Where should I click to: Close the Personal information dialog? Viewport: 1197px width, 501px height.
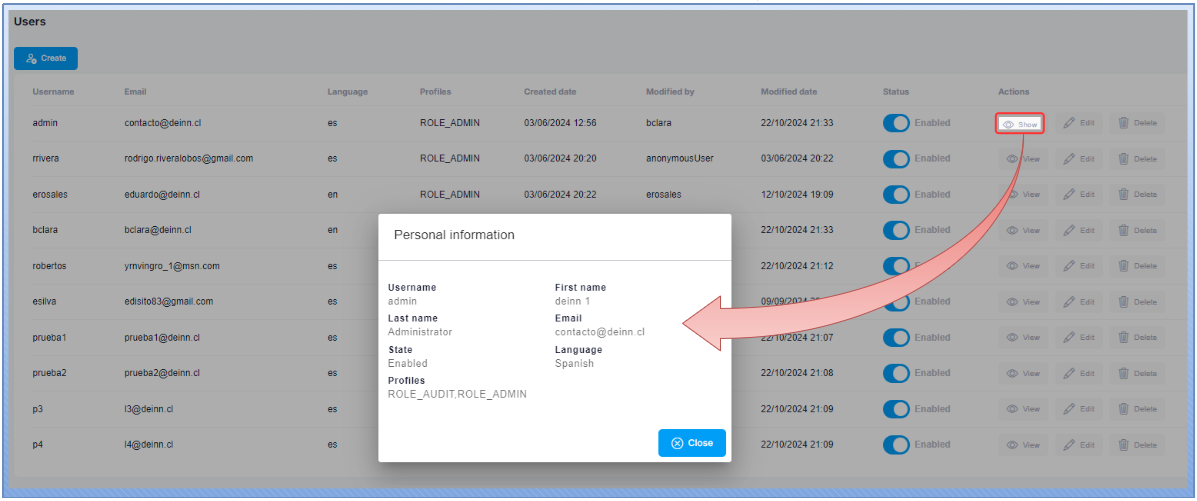692,443
